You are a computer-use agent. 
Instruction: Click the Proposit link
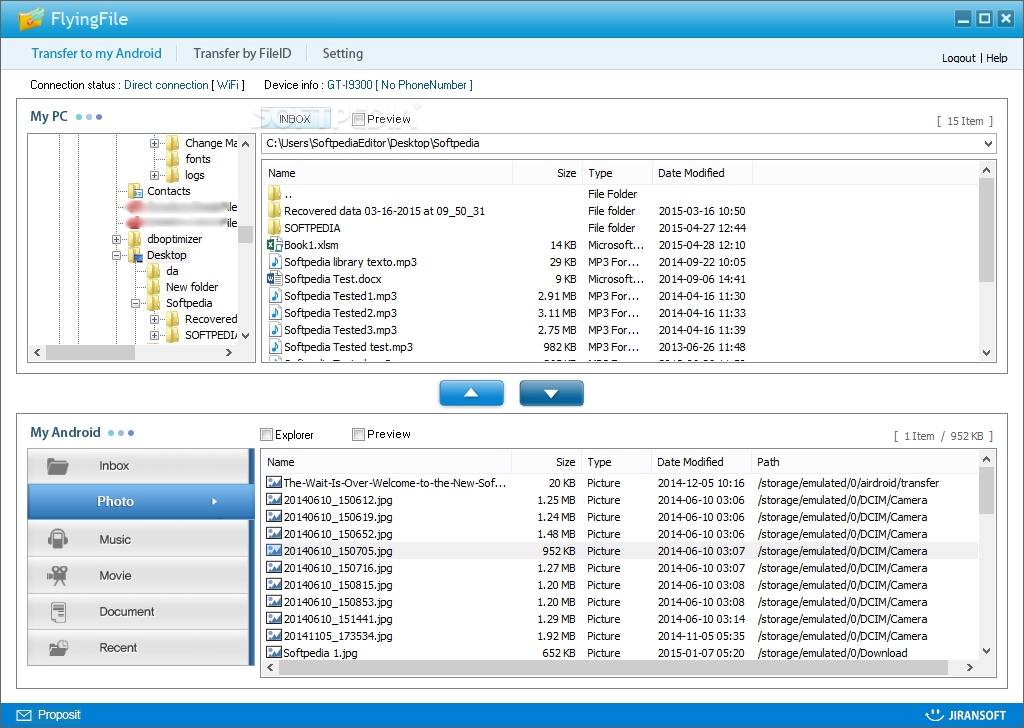(59, 715)
